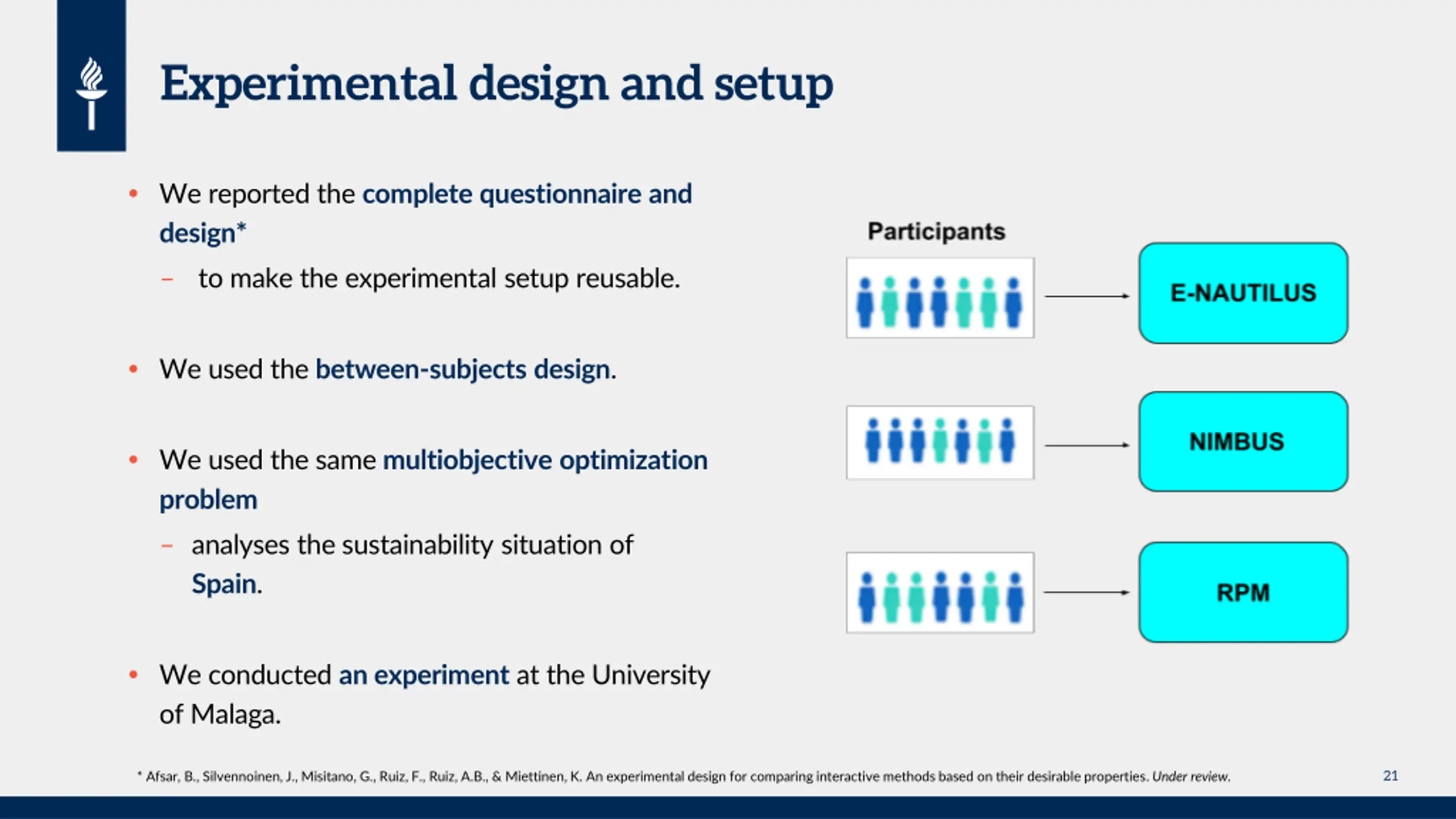The height and width of the screenshot is (819, 1456).
Task: Click the E-NAUTILUS method box
Action: (x=1243, y=293)
